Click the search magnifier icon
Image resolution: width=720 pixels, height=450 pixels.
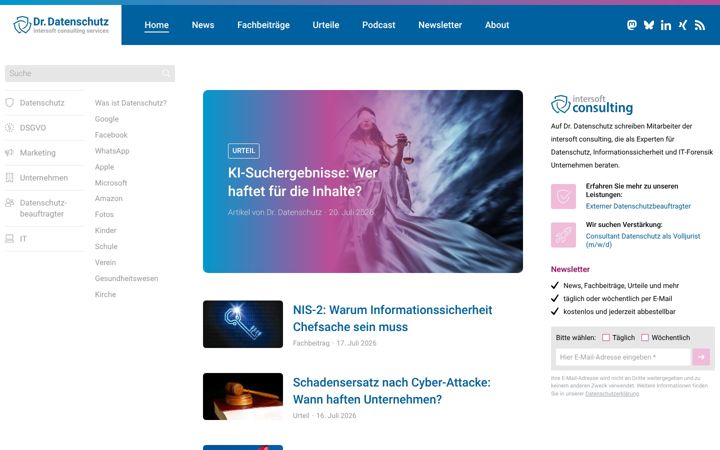tap(166, 73)
